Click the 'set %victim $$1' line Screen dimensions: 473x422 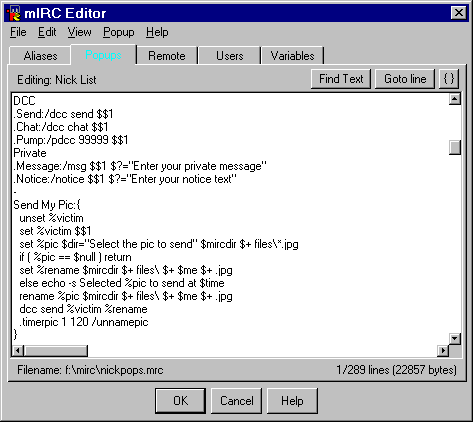tap(55, 231)
